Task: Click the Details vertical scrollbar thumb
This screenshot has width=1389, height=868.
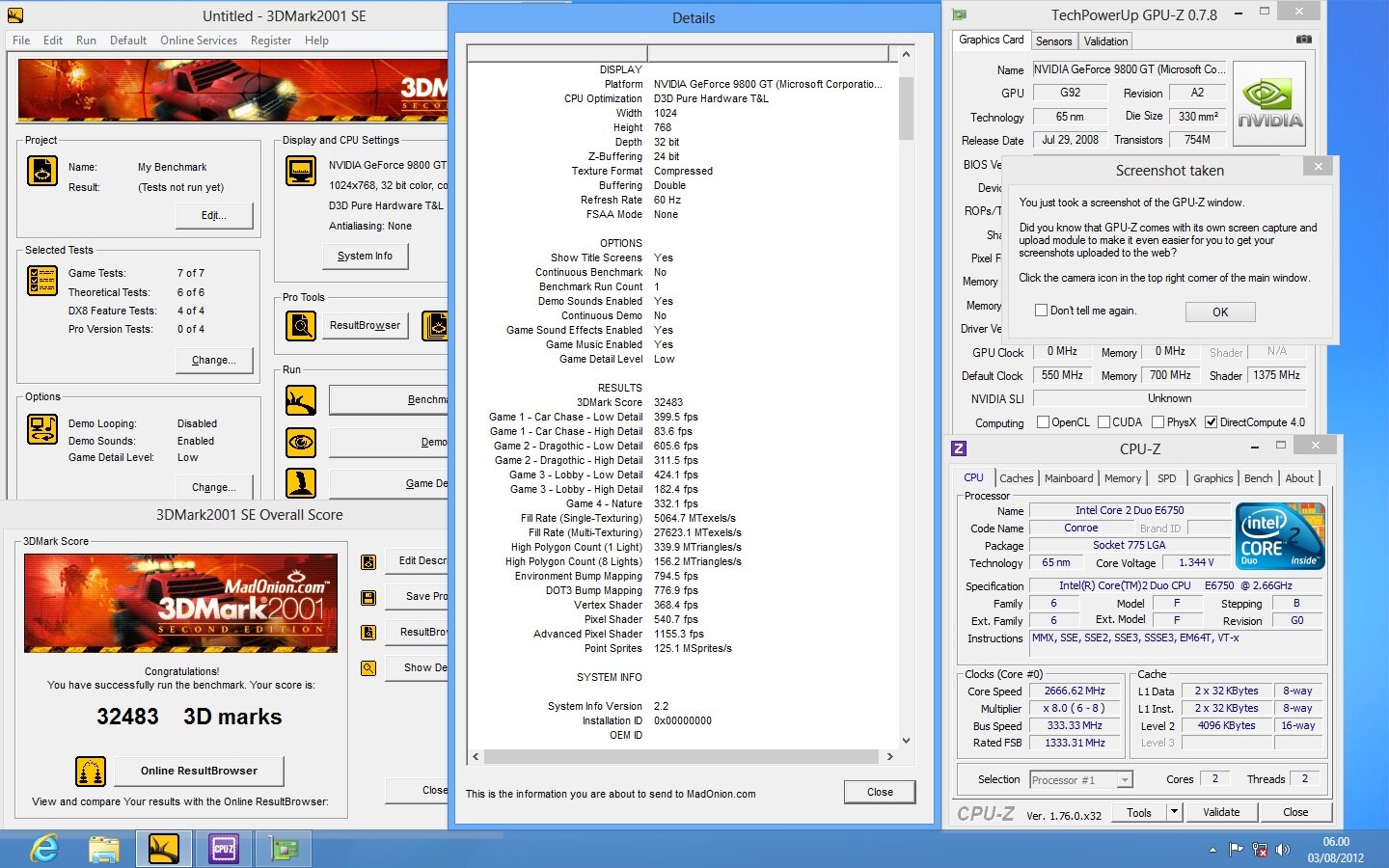Action: click(x=906, y=108)
